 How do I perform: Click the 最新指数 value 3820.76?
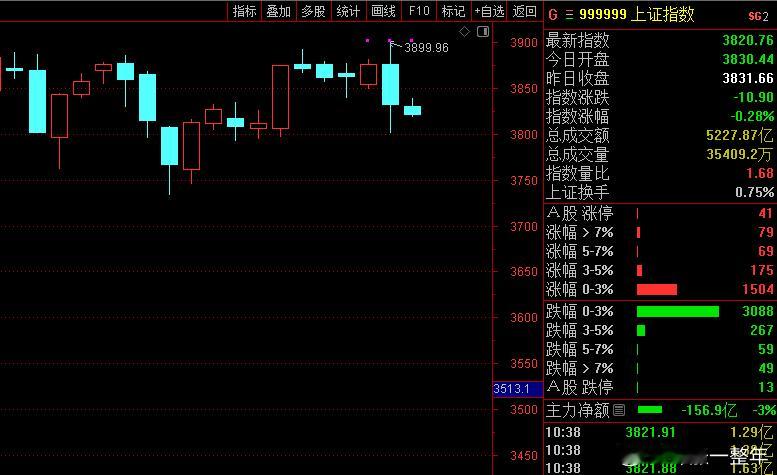tap(748, 40)
